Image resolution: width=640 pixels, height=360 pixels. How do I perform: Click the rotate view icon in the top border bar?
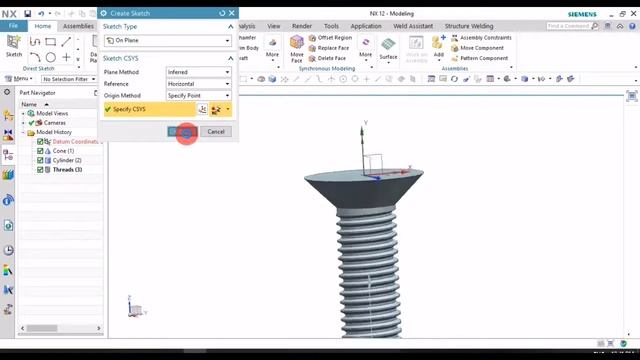coord(454,79)
